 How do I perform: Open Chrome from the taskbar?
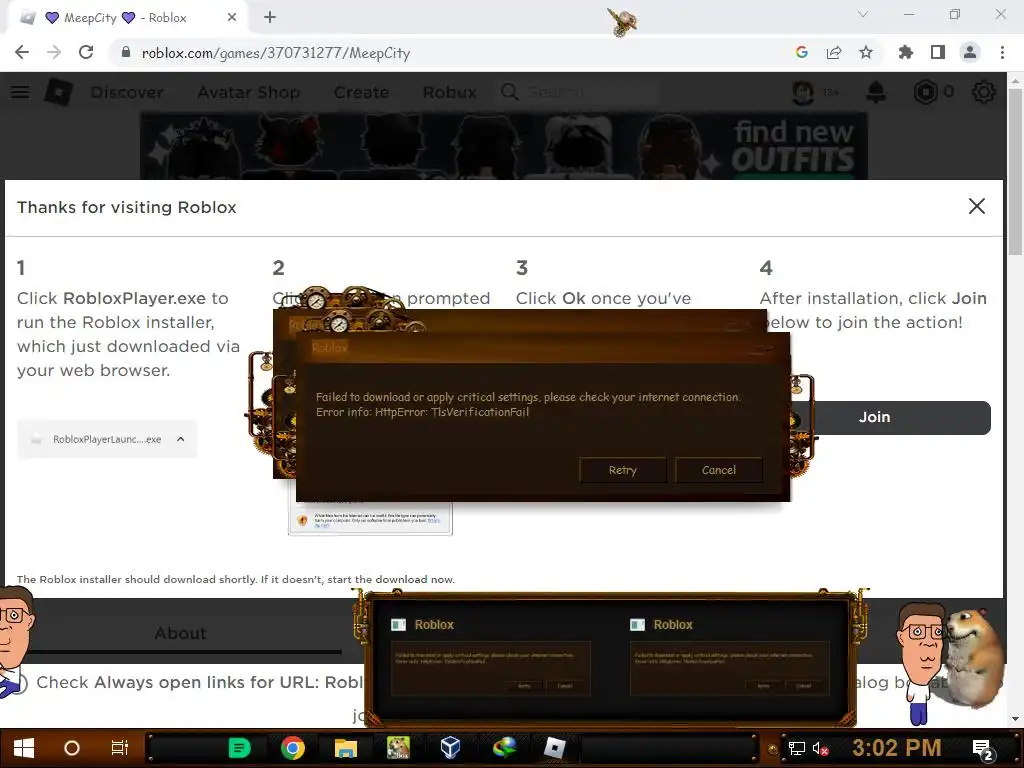tap(293, 748)
